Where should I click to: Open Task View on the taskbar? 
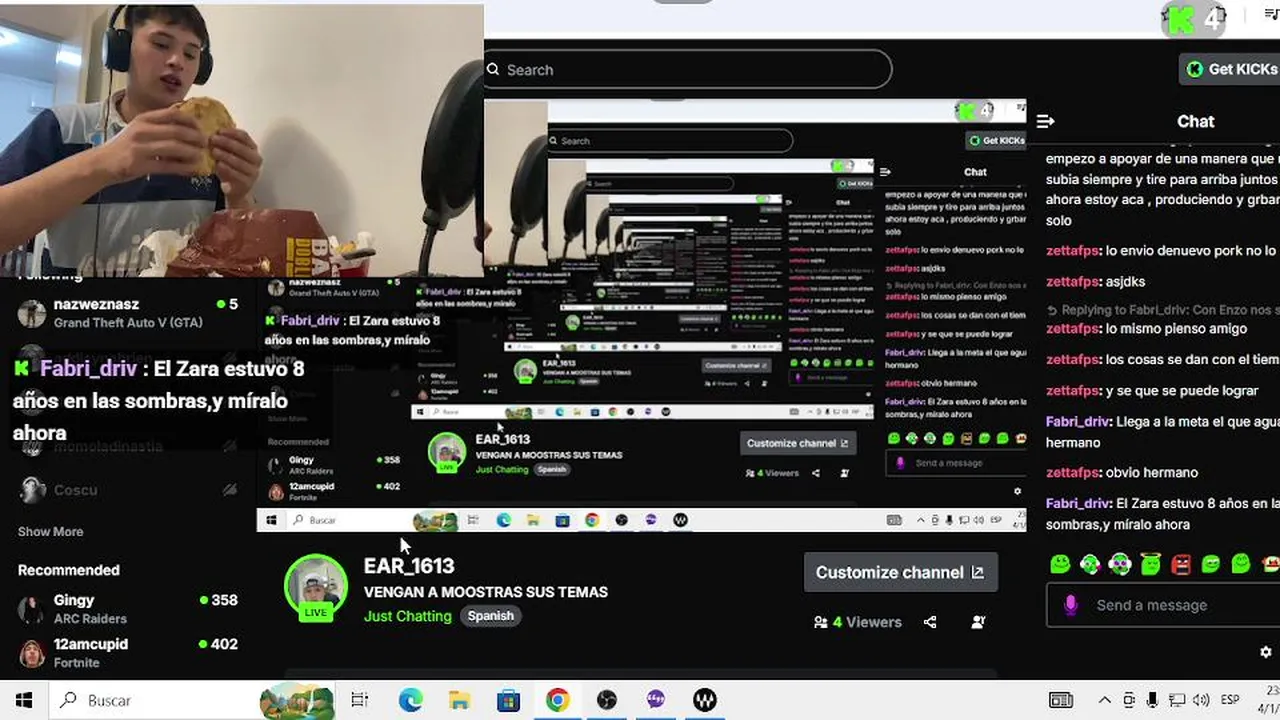coord(360,700)
